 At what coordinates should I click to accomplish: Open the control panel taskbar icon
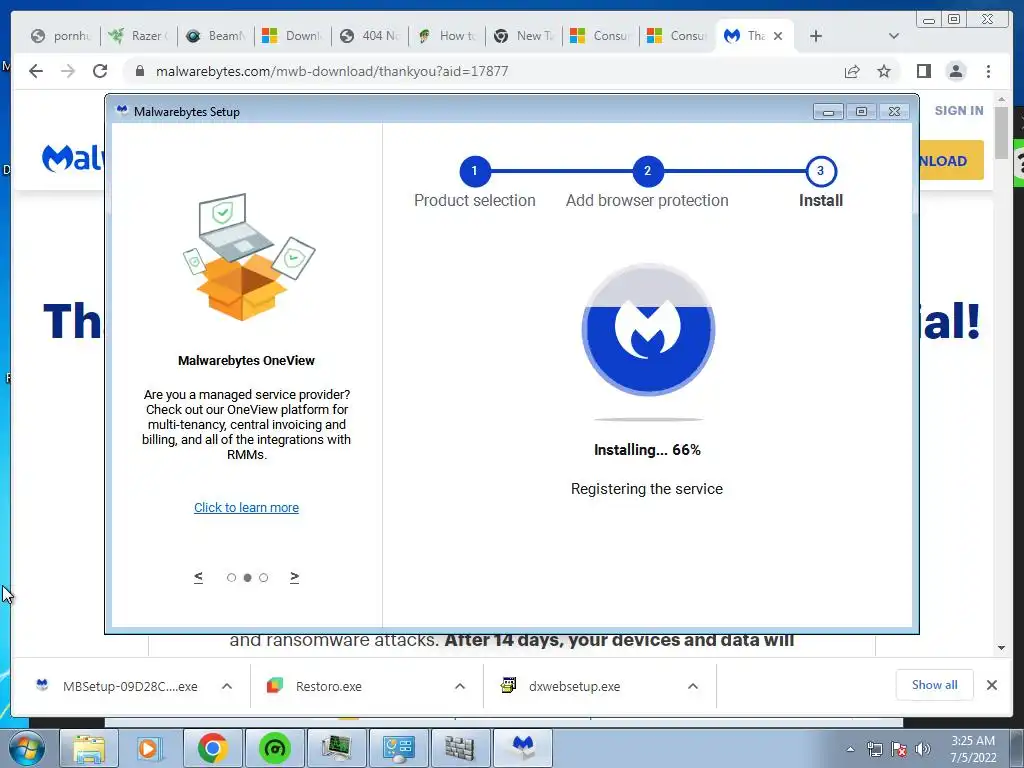click(x=398, y=748)
